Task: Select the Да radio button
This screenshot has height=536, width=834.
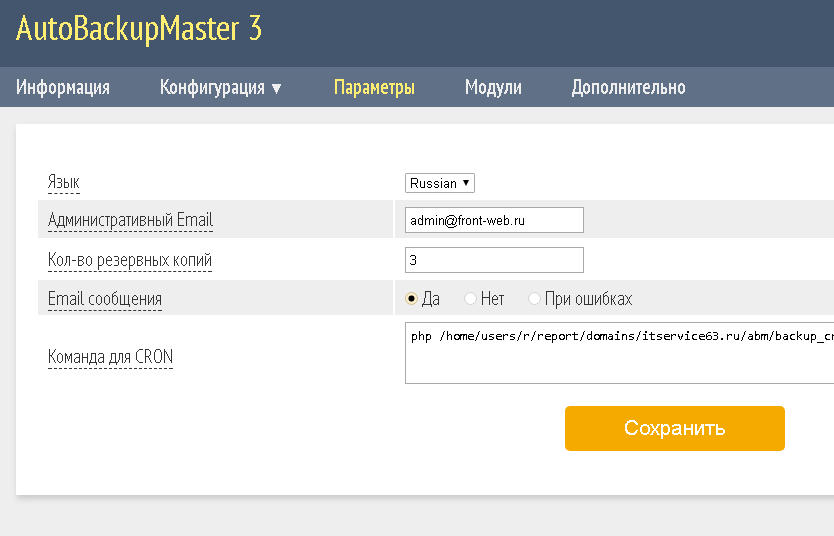Action: click(x=411, y=299)
